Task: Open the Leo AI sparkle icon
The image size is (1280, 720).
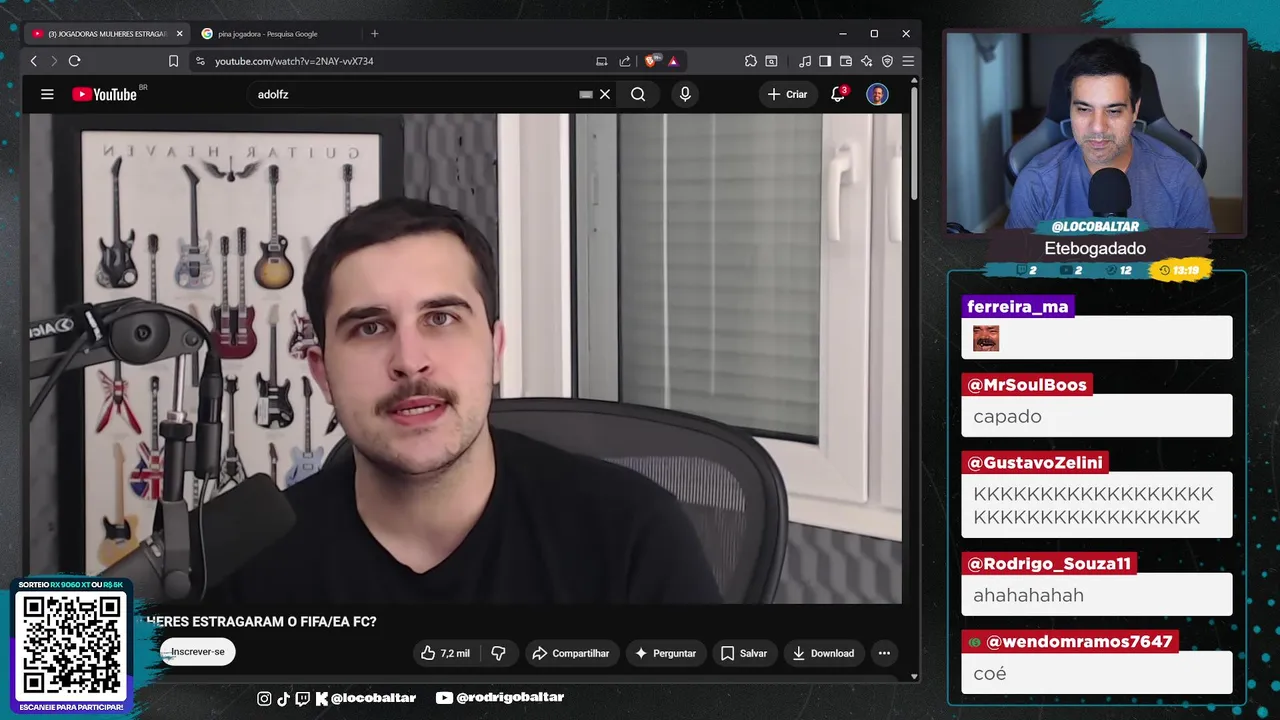Action: (x=867, y=61)
